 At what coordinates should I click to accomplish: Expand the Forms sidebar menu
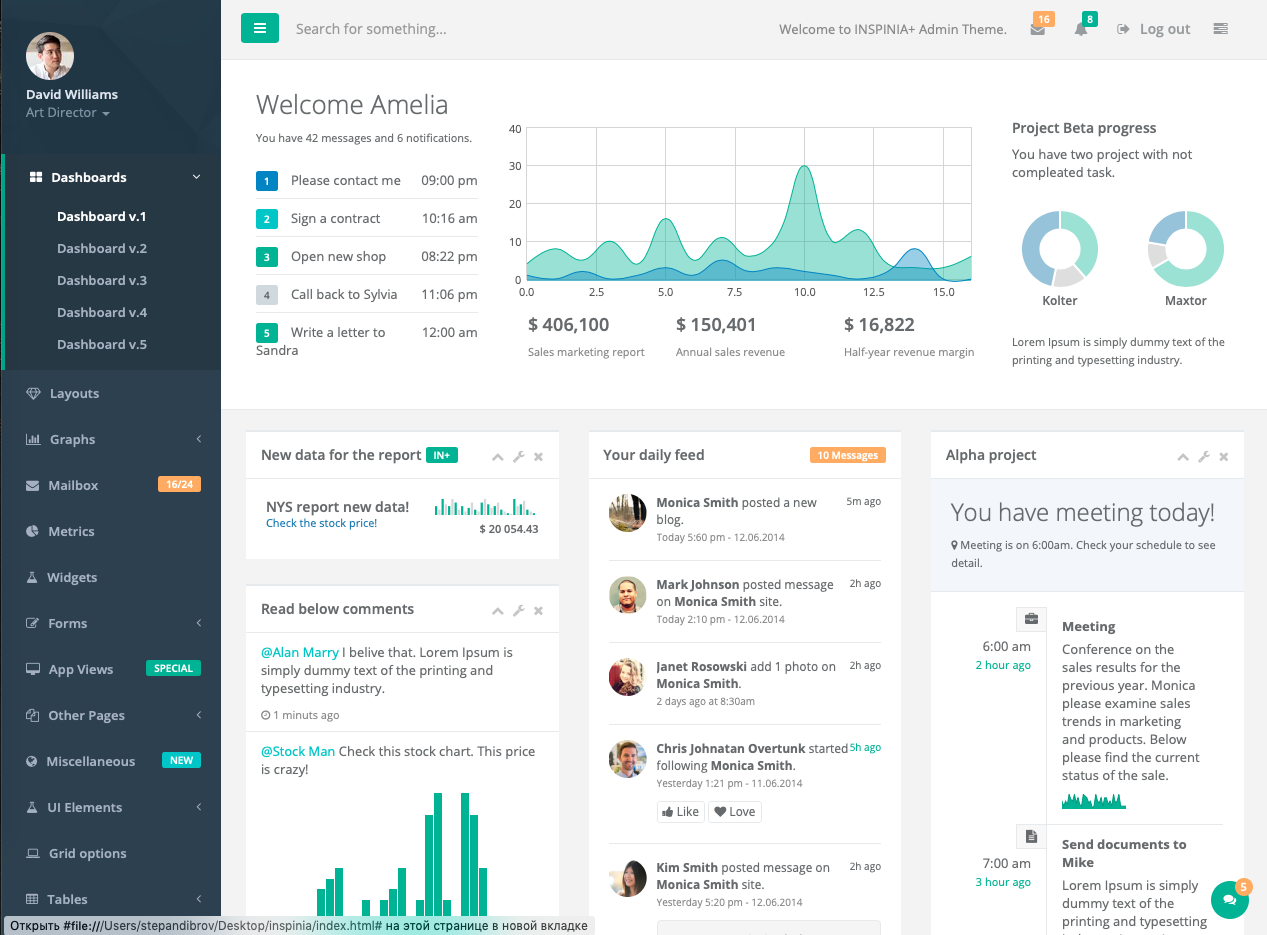click(110, 623)
